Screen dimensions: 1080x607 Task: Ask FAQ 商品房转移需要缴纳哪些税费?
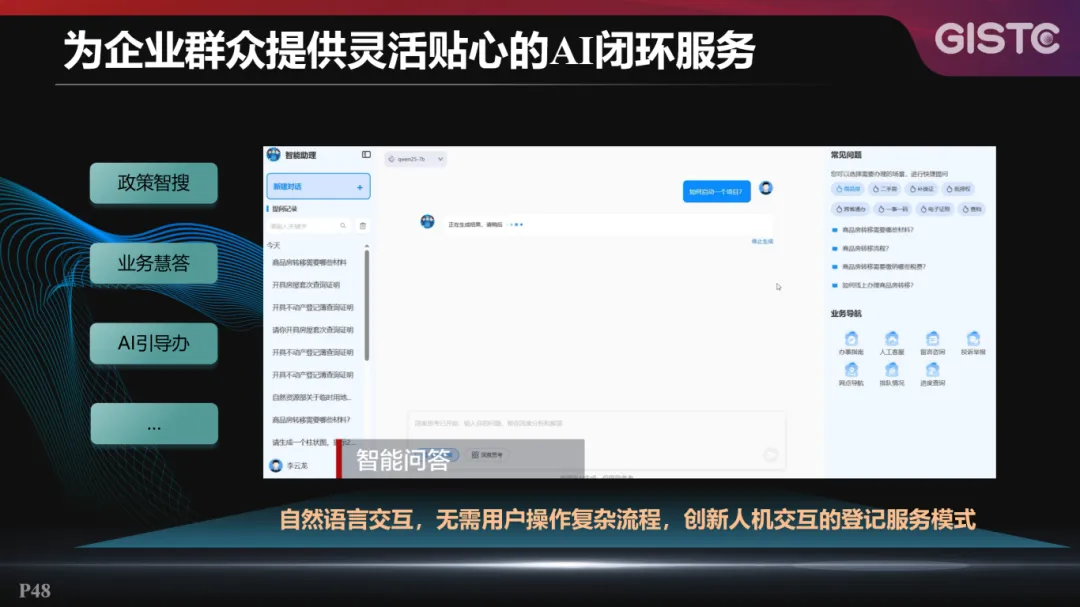(884, 267)
